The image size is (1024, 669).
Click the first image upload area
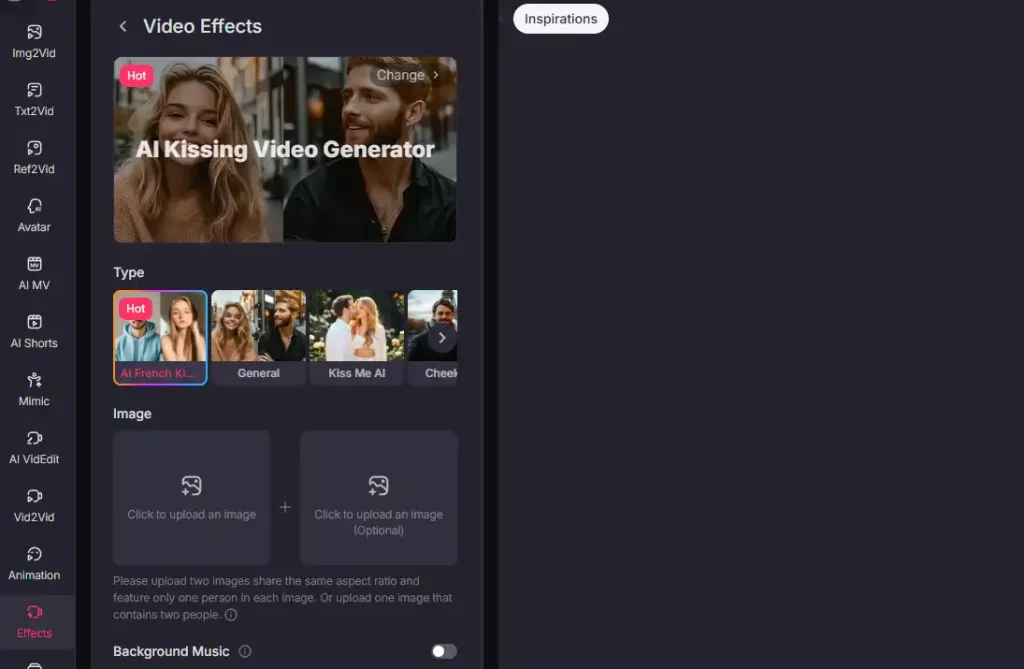tap(191, 497)
